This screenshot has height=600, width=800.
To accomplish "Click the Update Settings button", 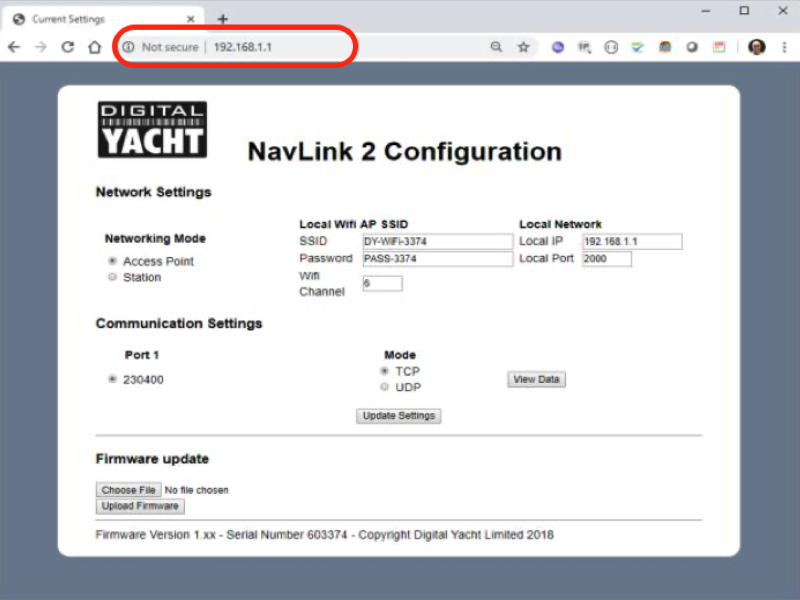I will coord(398,416).
